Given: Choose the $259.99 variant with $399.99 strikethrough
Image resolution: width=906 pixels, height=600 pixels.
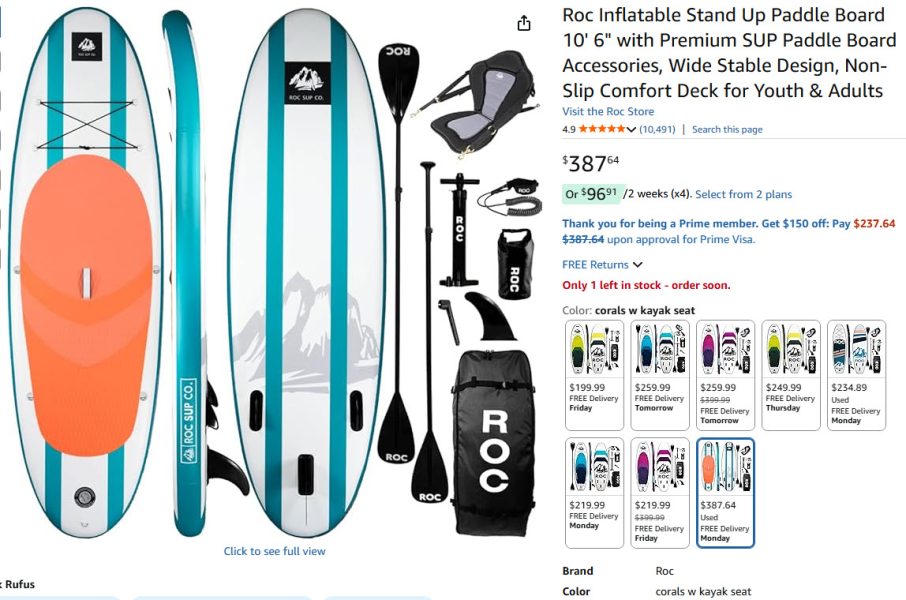Looking at the screenshot, I should [x=725, y=375].
